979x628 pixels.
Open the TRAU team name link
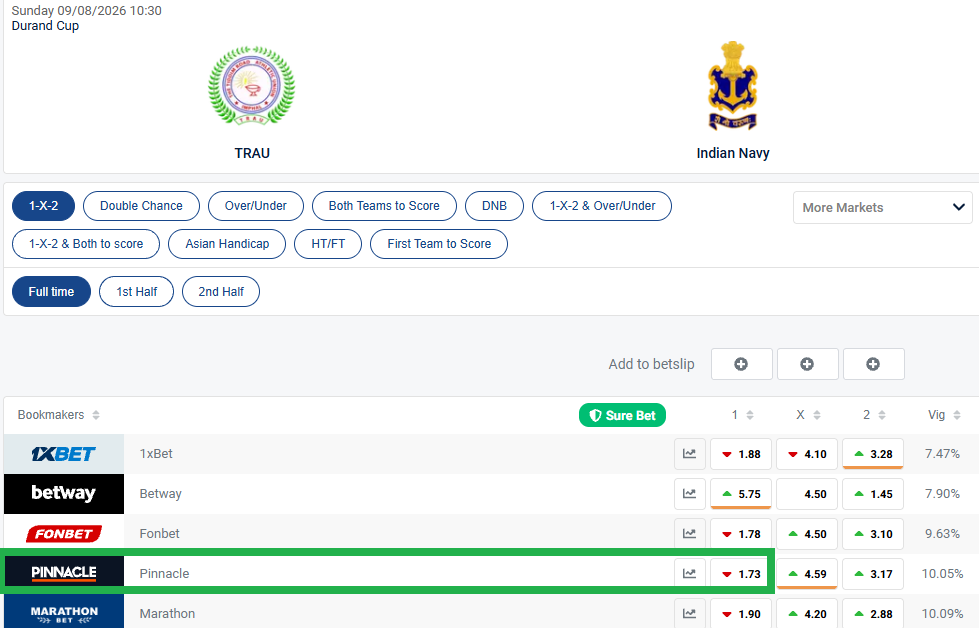tap(252, 153)
